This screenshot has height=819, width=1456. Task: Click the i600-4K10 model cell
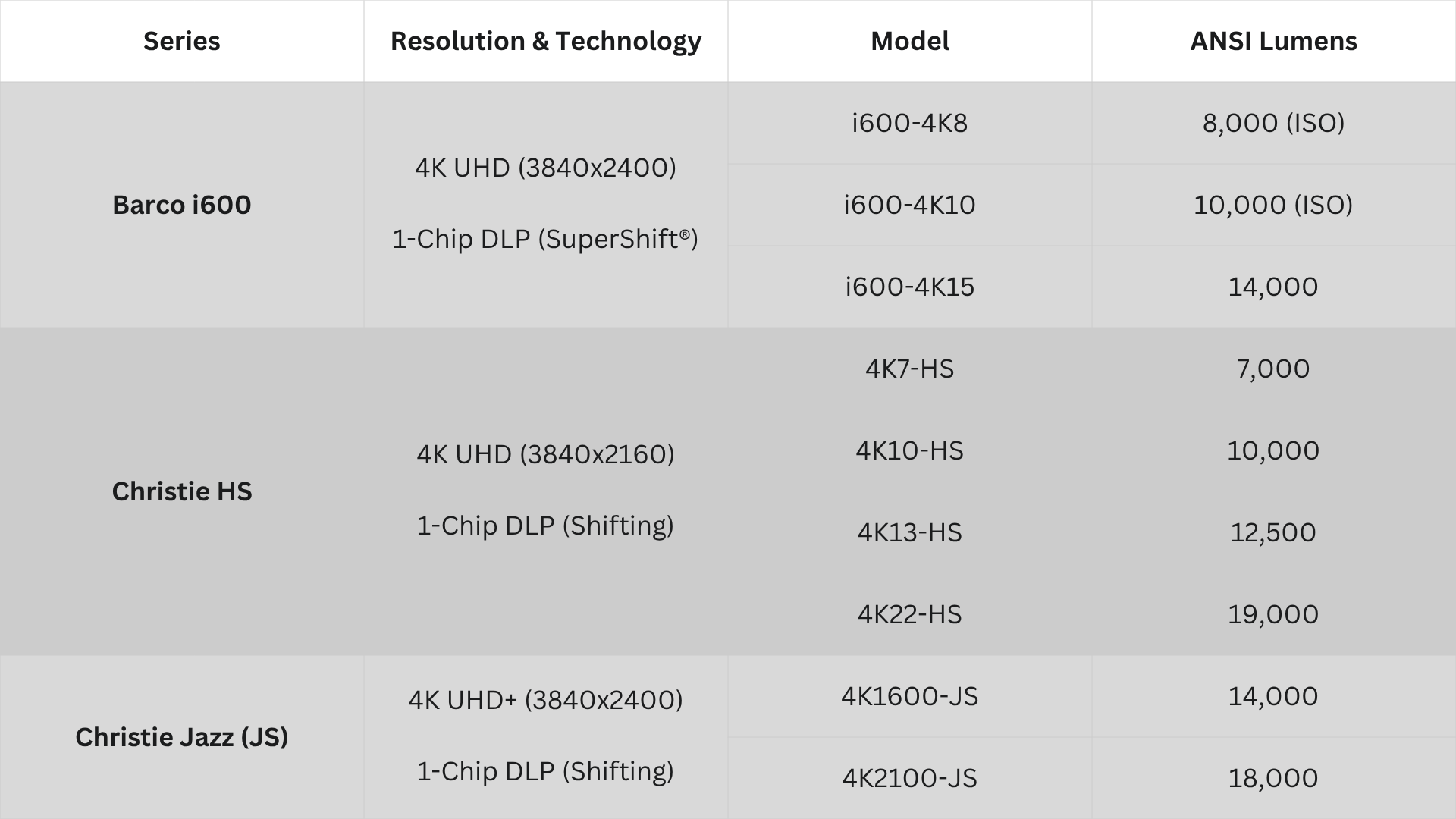point(910,205)
